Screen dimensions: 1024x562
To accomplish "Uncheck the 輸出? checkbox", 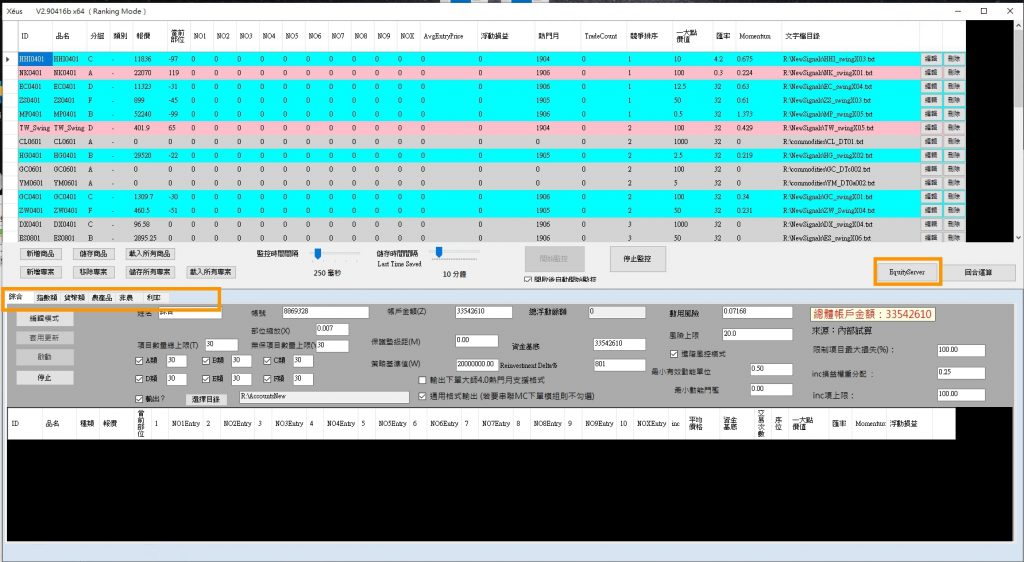I will click(x=139, y=398).
